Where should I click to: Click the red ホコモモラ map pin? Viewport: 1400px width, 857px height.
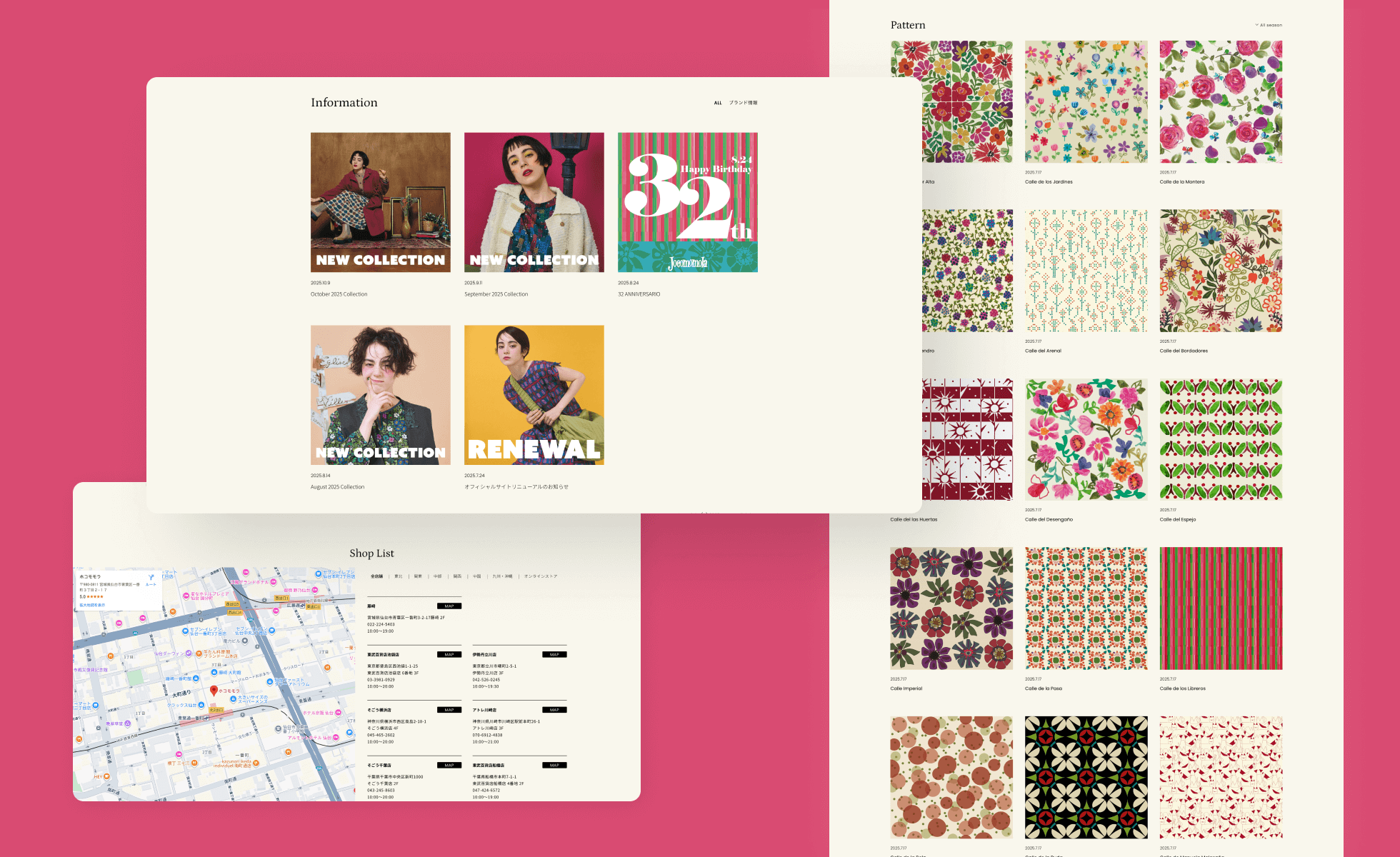tap(214, 691)
